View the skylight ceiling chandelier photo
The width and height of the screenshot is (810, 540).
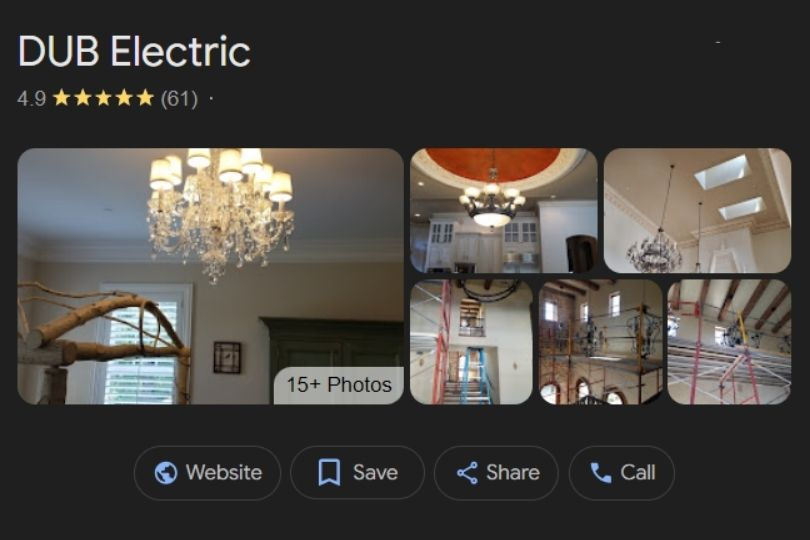(697, 210)
